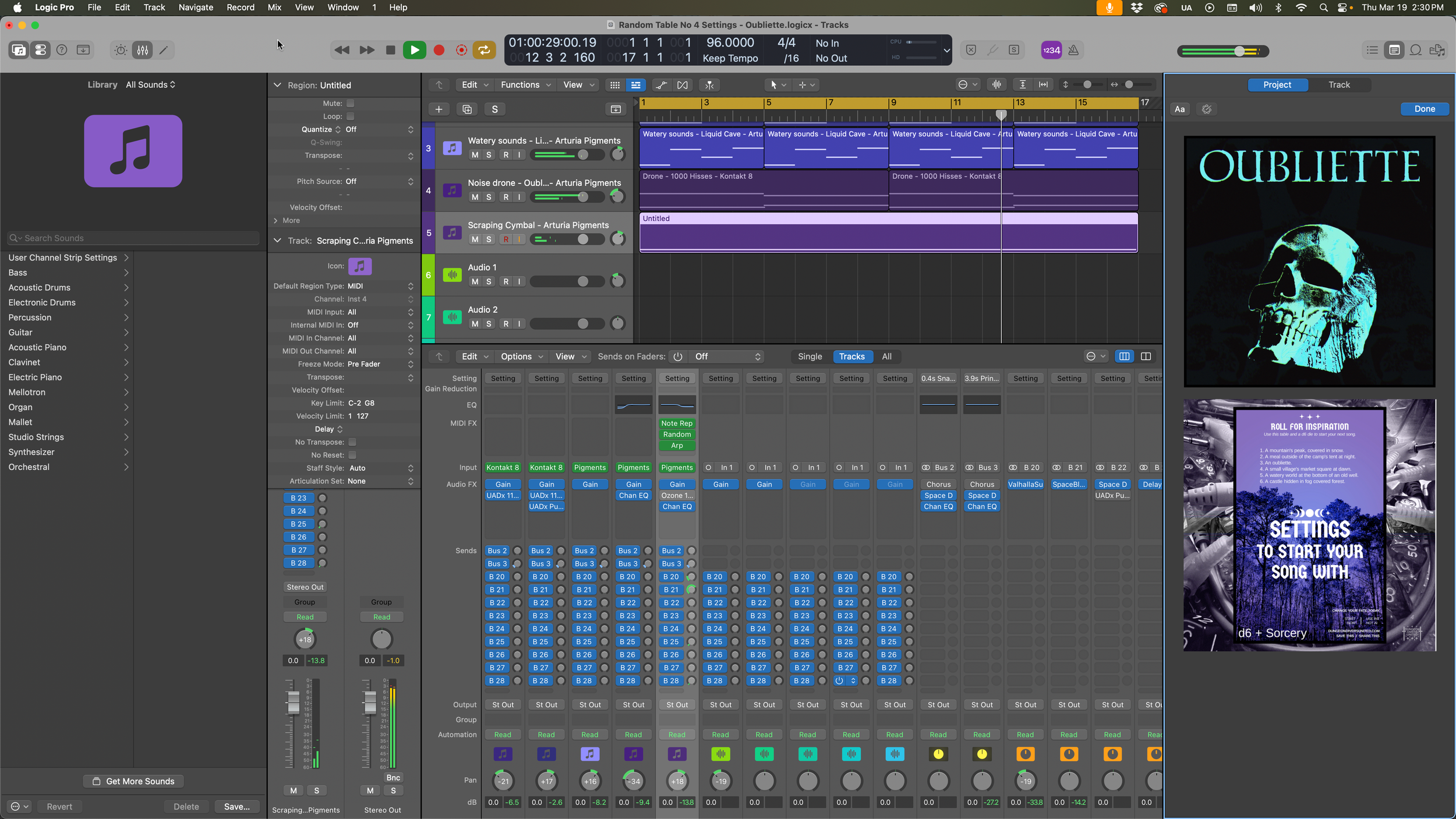Click the Scraping Cymbal track icon

[x=452, y=232]
